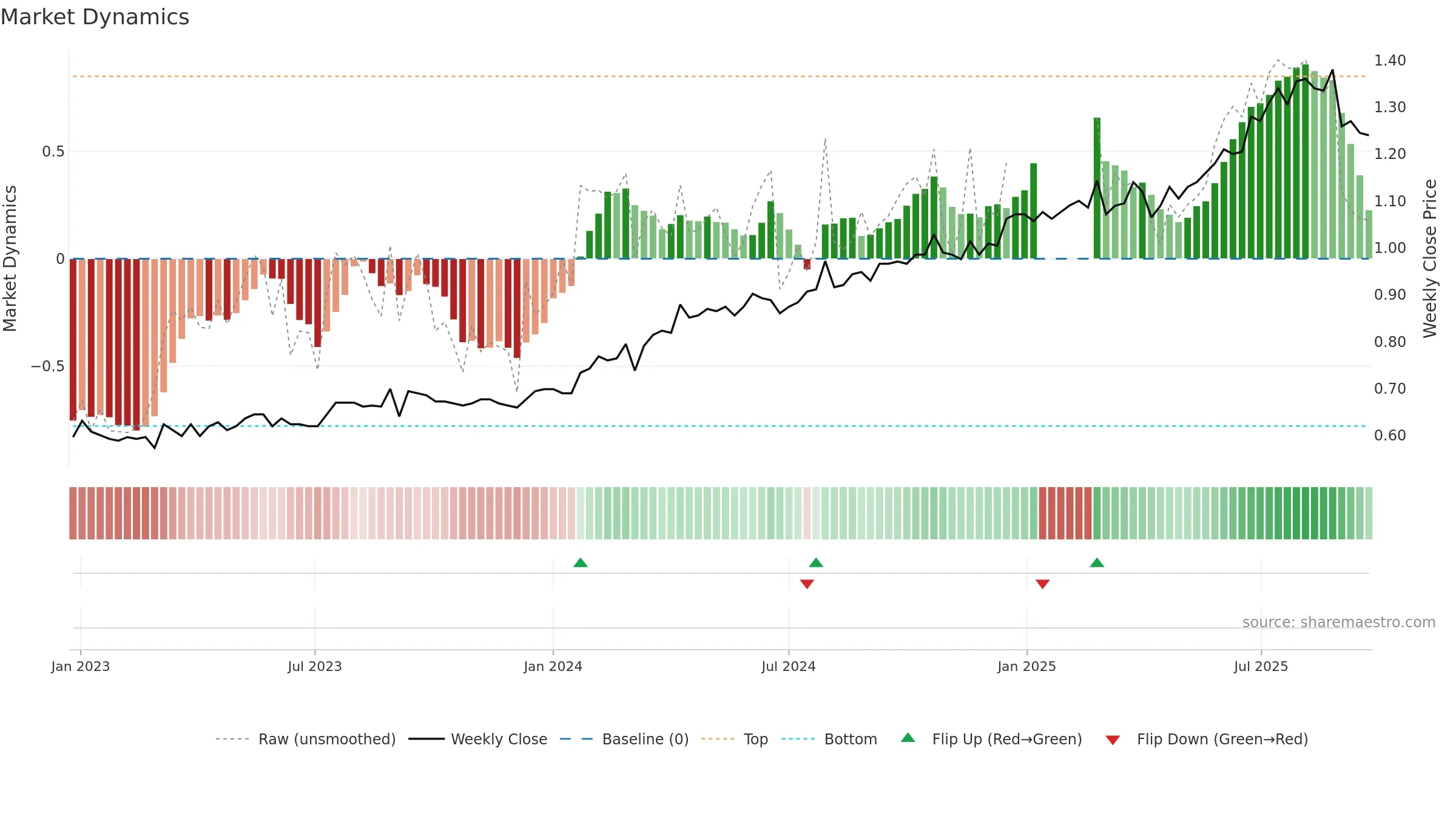Click the Market Dynamics chart title

click(x=95, y=17)
